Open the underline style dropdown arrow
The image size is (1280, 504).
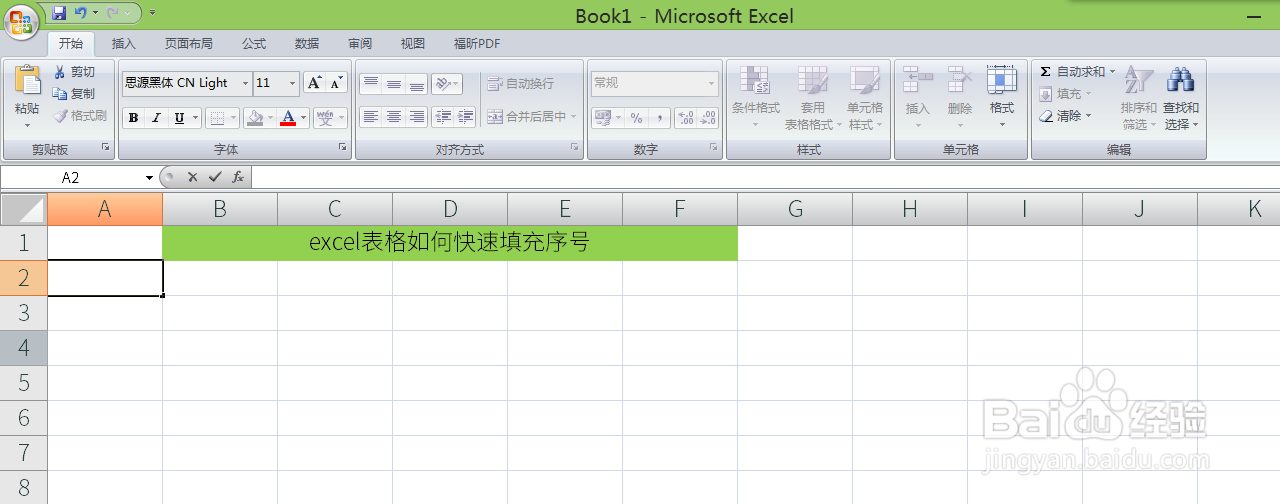195,118
